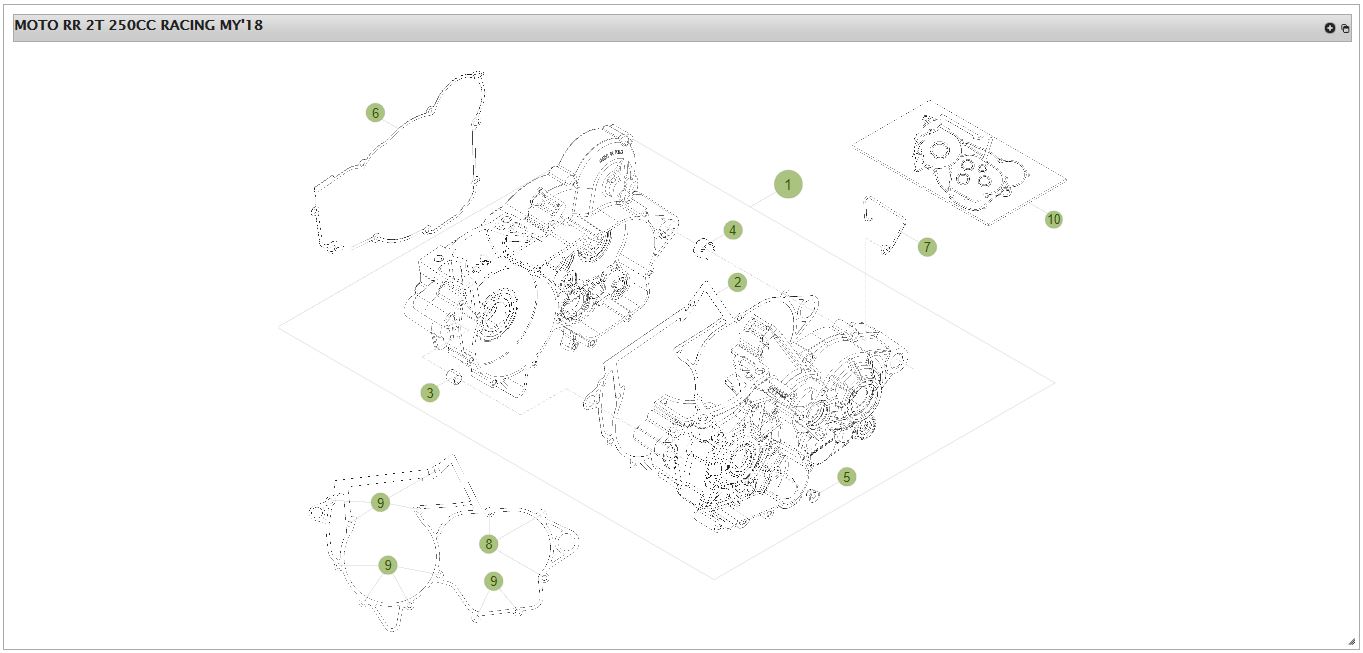
Task: Select part marker 3 below the left crankcase
Action: 430,393
